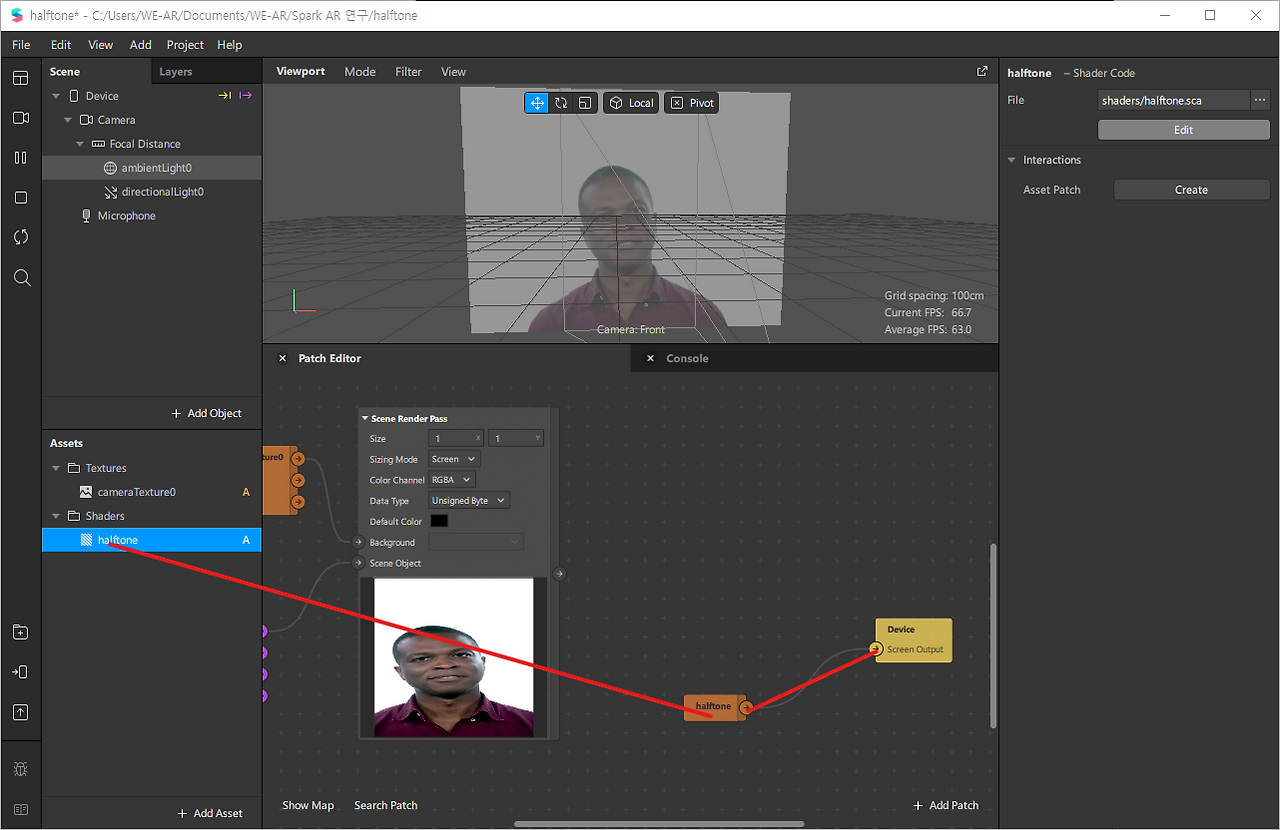Open the Edit menu in the menu bar
The width and height of the screenshot is (1280, 830).
tap(61, 45)
